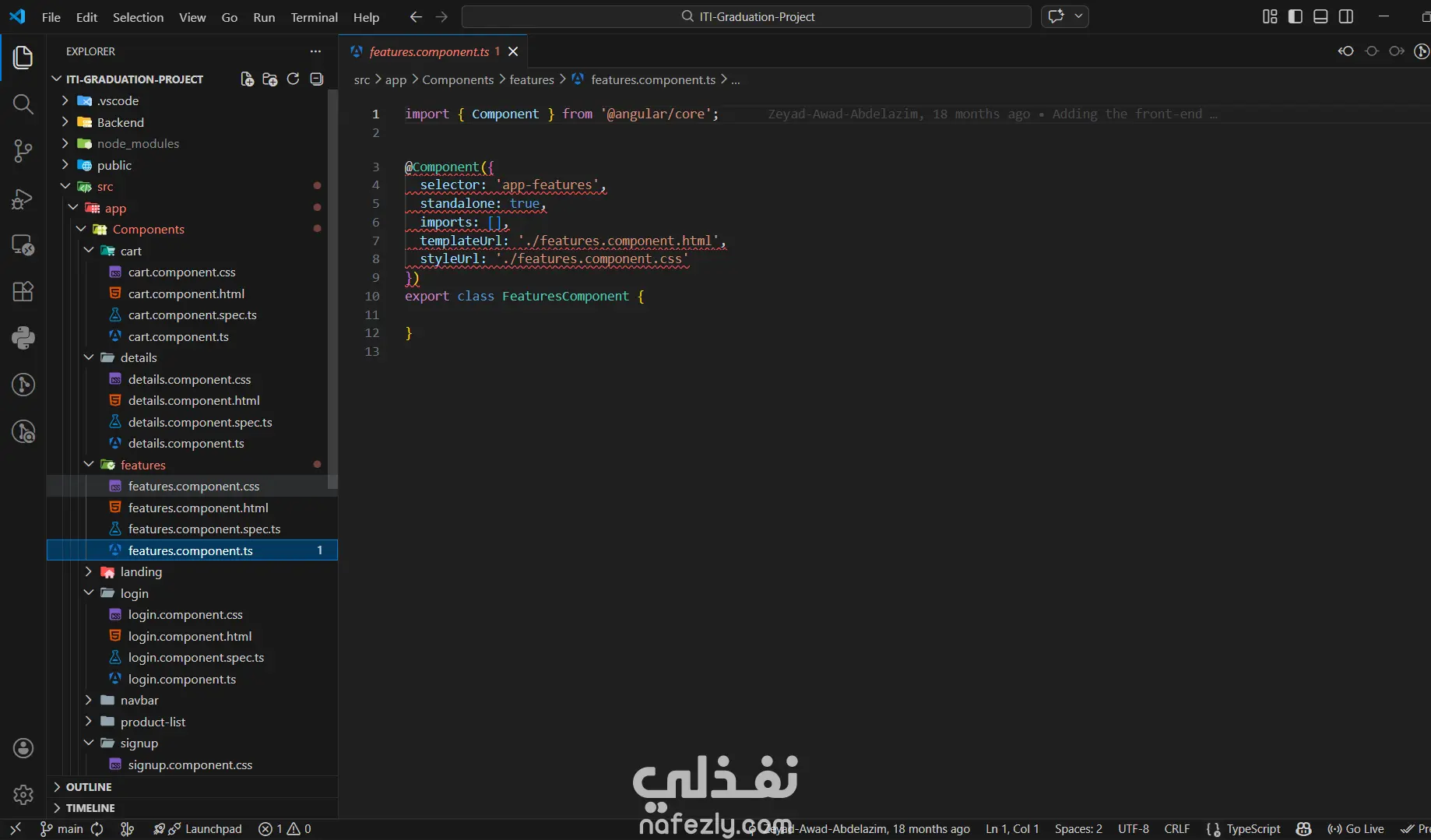Open the GitLens view in activity bar
Screen dimensions: 1431x840
[23, 385]
